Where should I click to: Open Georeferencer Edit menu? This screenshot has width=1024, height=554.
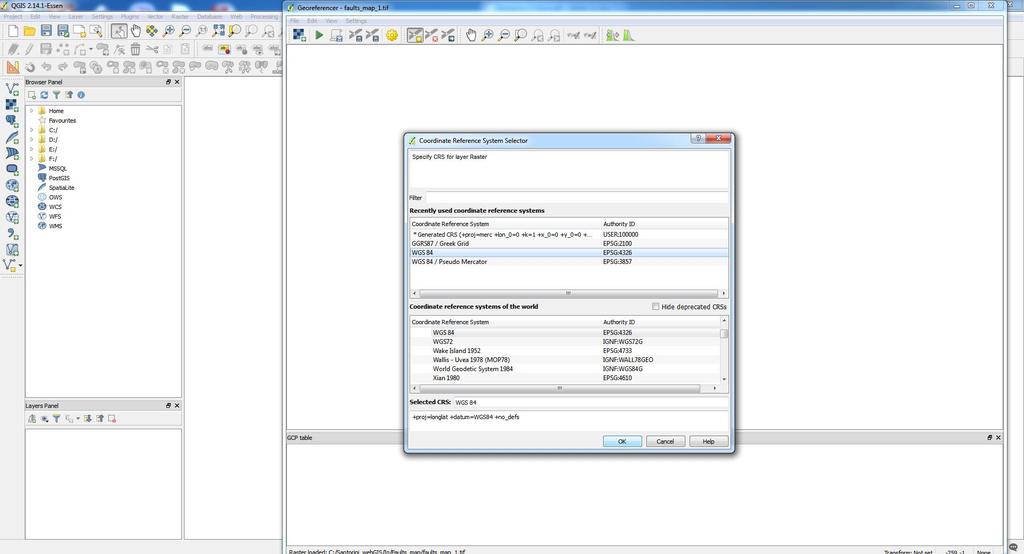tap(312, 21)
